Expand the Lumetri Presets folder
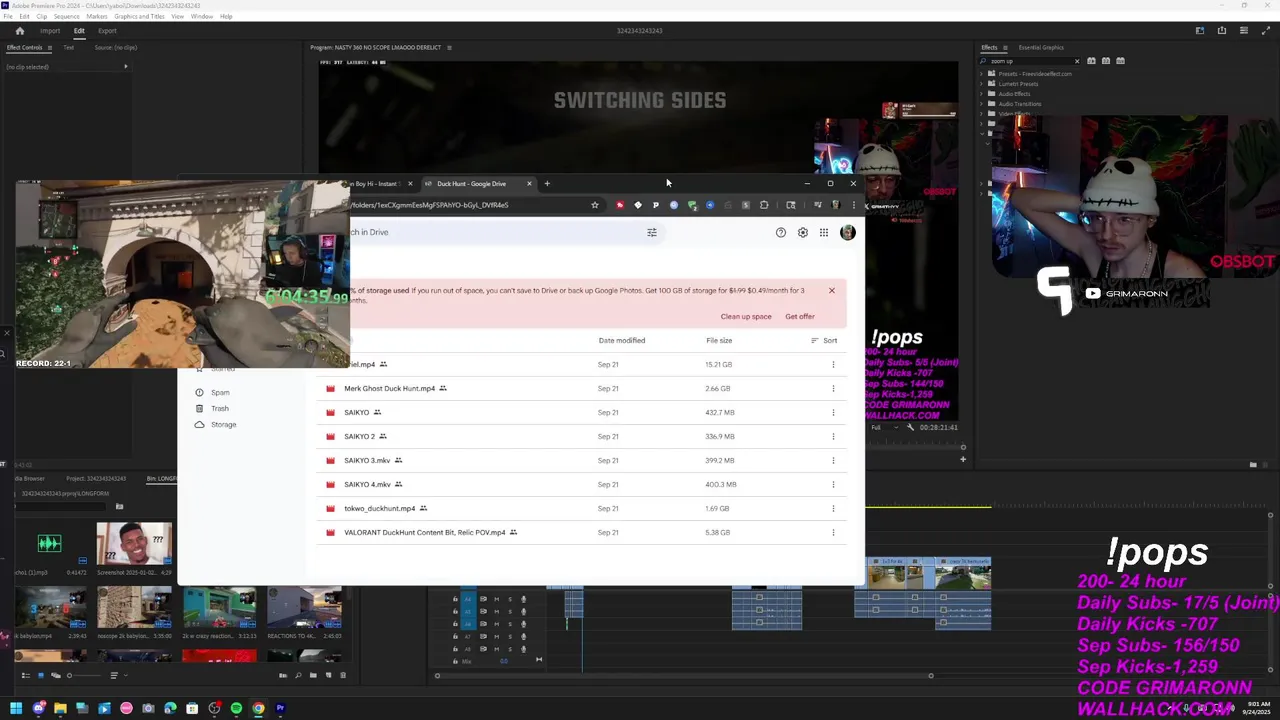Image resolution: width=1280 pixels, height=720 pixels. 981,84
